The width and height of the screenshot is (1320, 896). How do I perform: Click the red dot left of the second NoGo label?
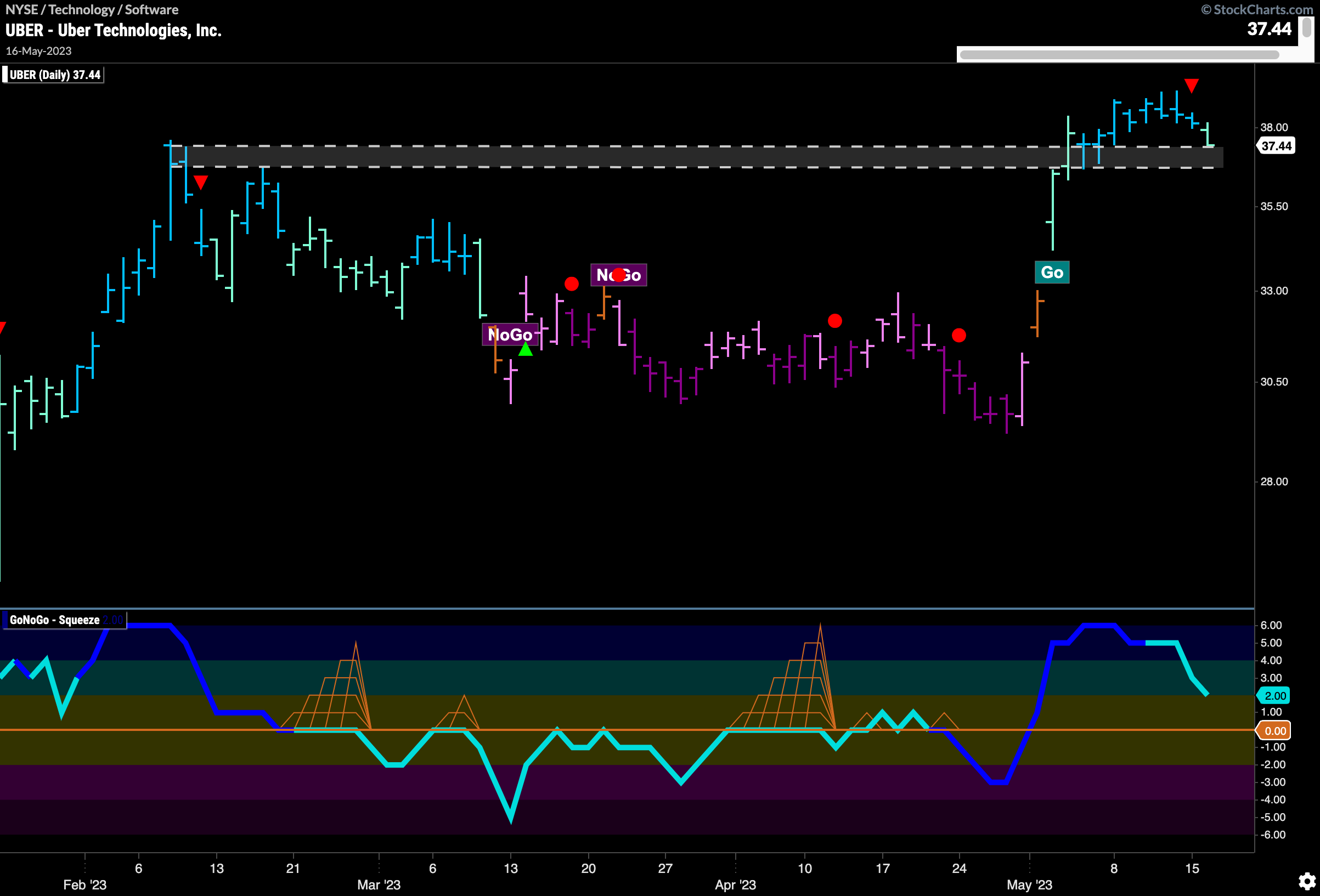(x=571, y=283)
